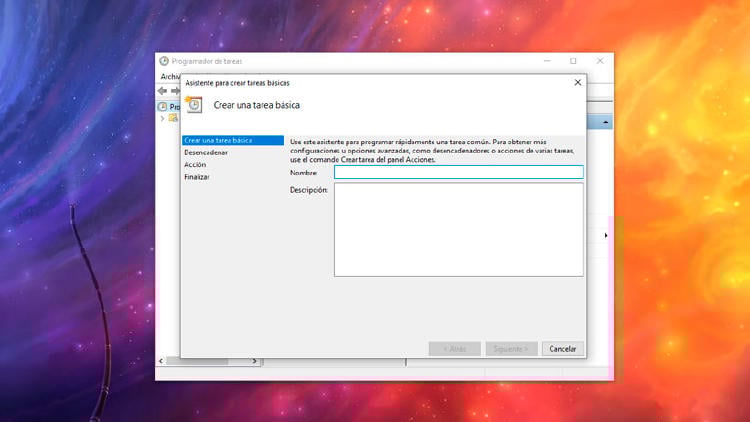Expand the folder node in the left tree

163,117
